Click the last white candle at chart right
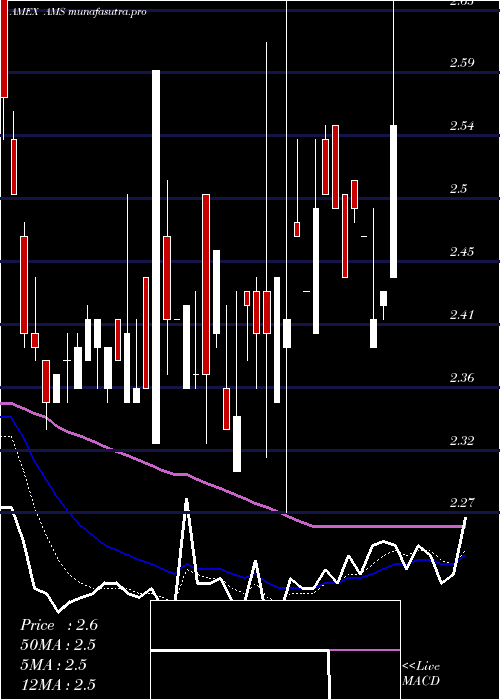The image size is (500, 700). click(x=393, y=202)
